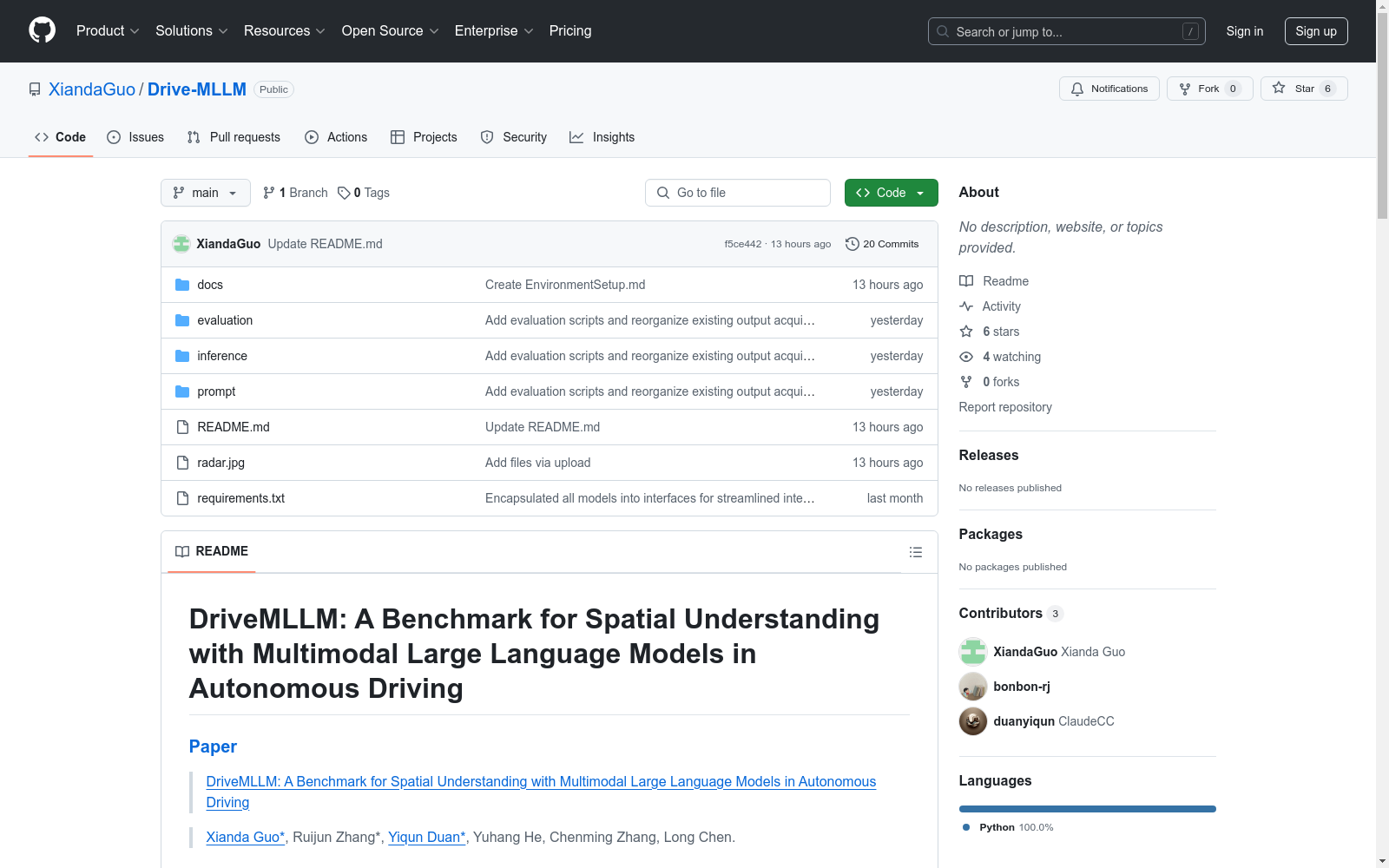Click the repository icon before XiandaGuo
Screen dimensions: 1389x868
click(x=35, y=89)
